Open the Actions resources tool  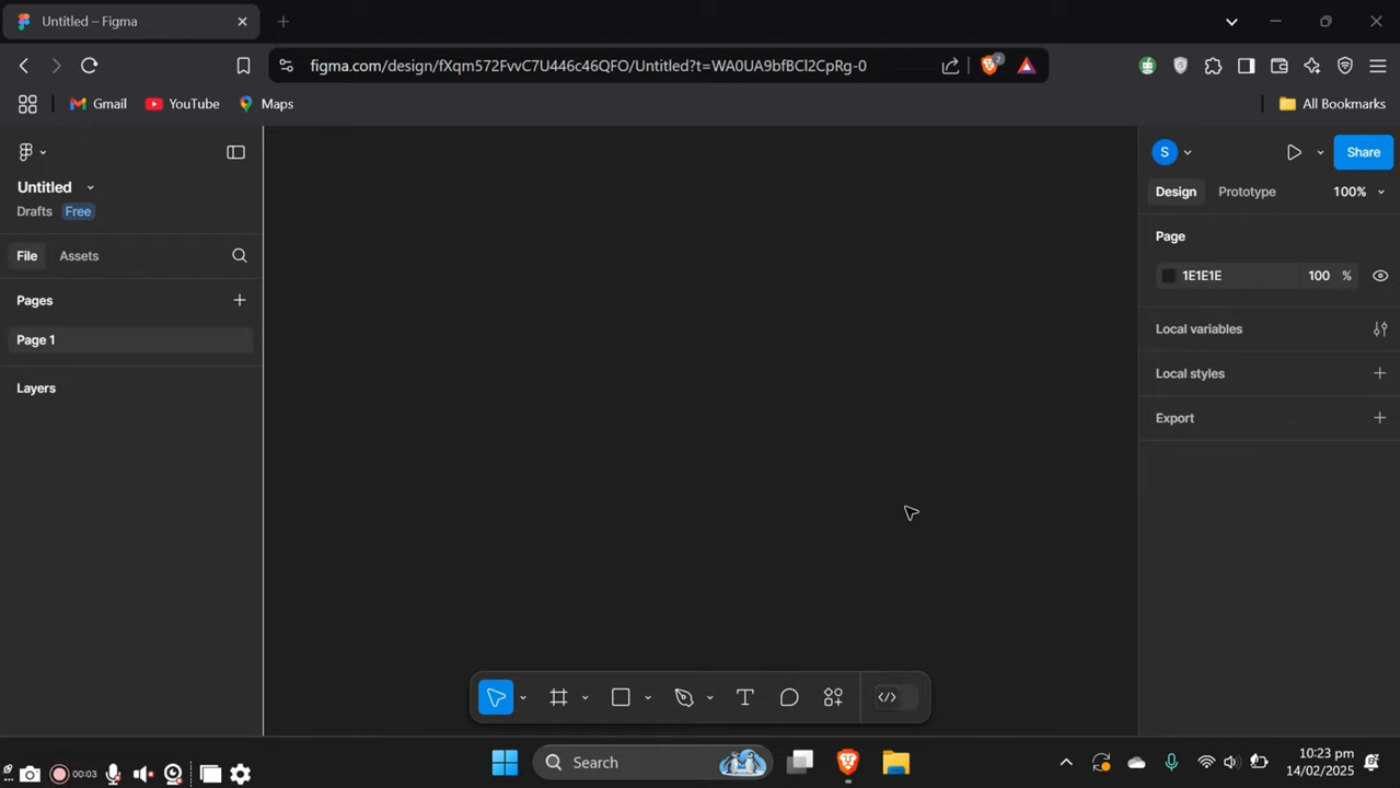tap(833, 697)
